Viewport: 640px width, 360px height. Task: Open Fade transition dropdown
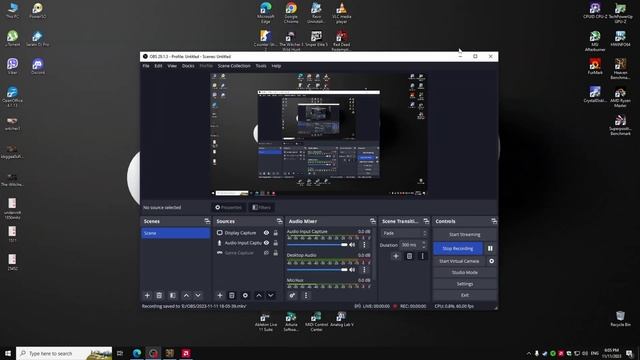404,233
